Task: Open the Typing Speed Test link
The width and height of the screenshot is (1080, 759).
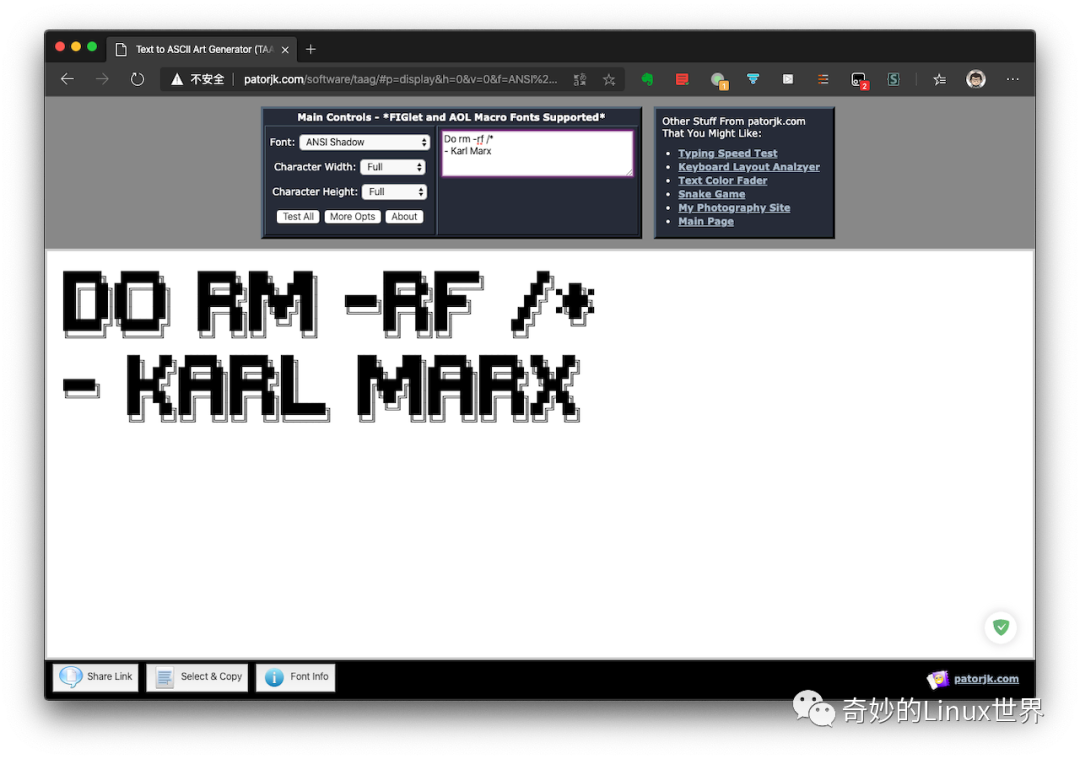Action: 727,154
